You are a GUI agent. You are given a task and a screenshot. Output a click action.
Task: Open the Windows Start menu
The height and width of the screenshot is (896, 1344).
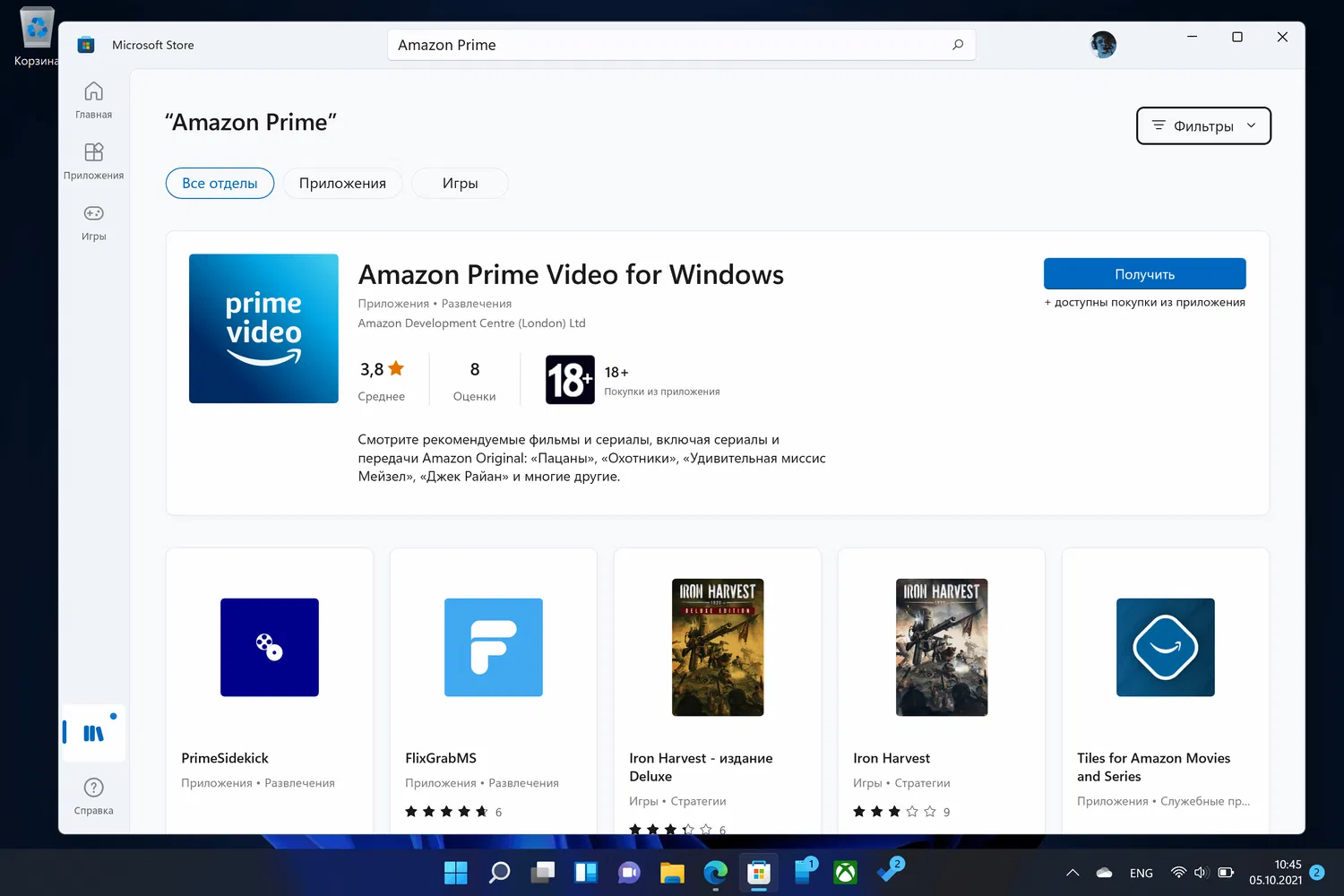(x=456, y=872)
